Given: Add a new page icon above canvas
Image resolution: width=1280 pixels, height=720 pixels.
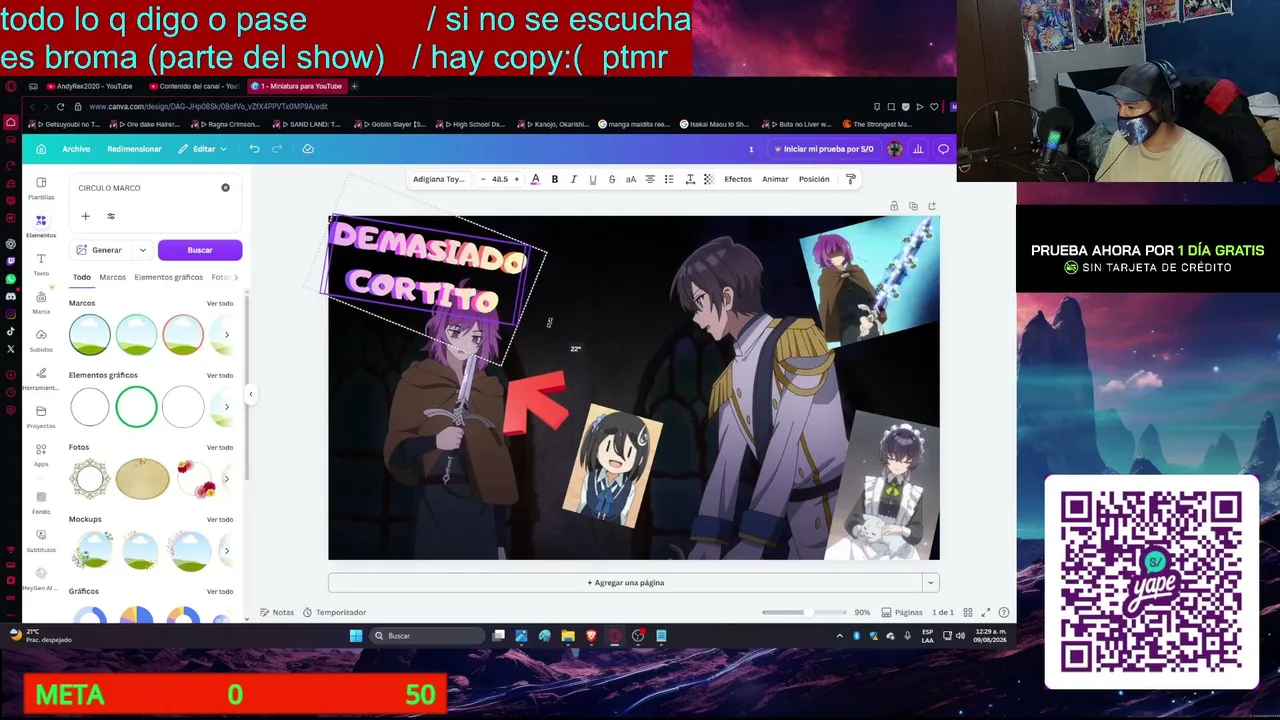Looking at the screenshot, I should pos(932,206).
